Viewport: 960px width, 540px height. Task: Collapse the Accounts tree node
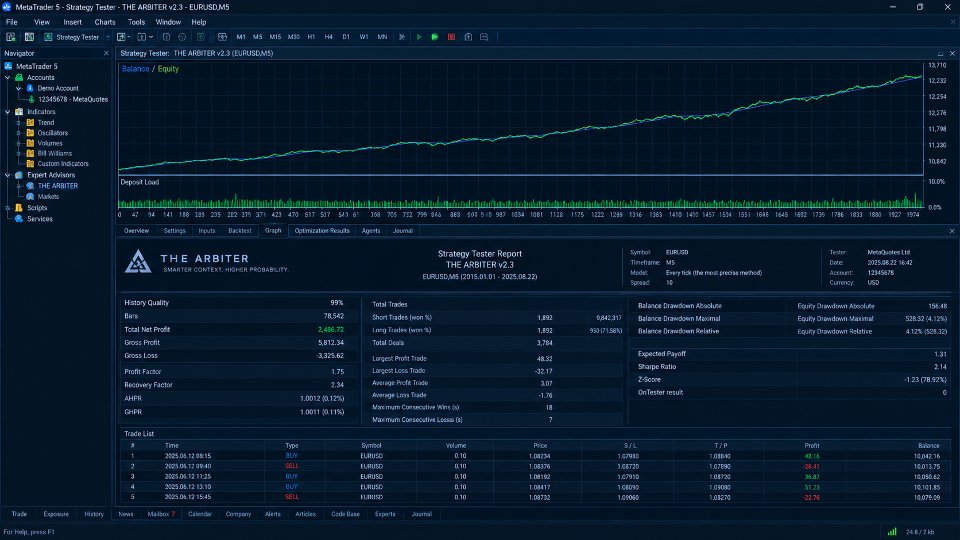pyautogui.click(x=7, y=78)
